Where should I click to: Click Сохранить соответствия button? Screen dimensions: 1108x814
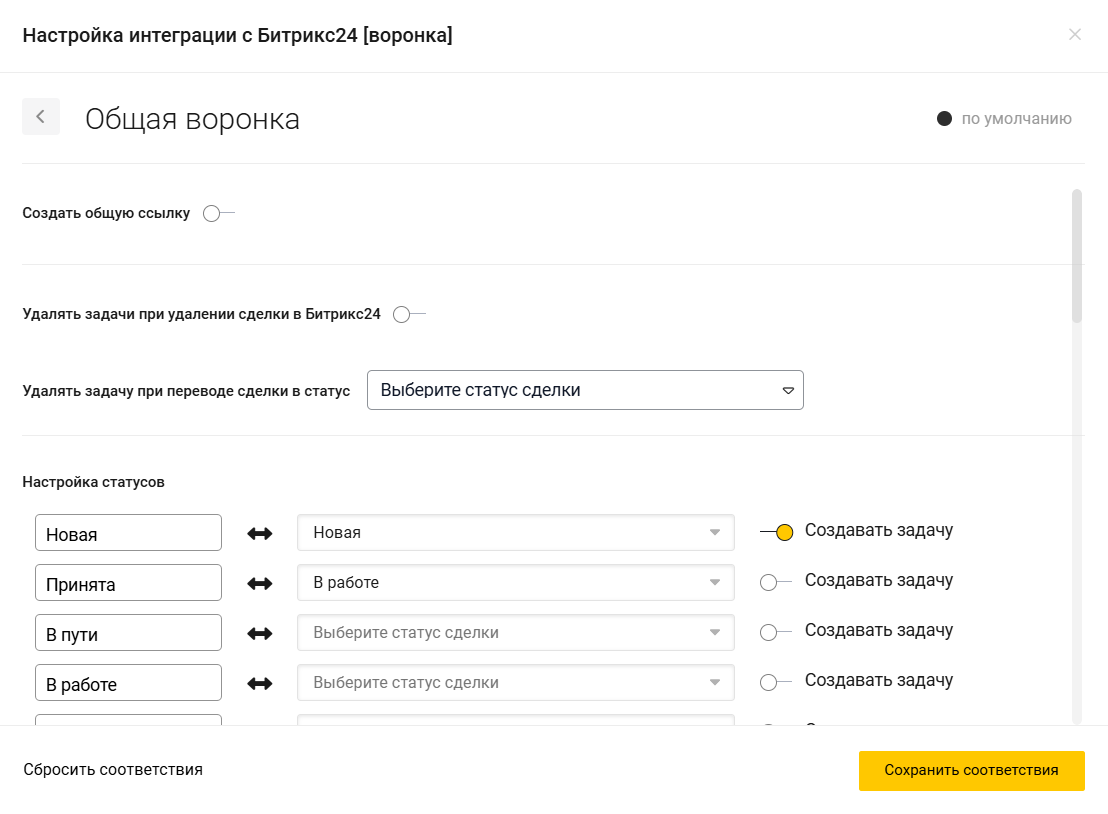point(972,771)
